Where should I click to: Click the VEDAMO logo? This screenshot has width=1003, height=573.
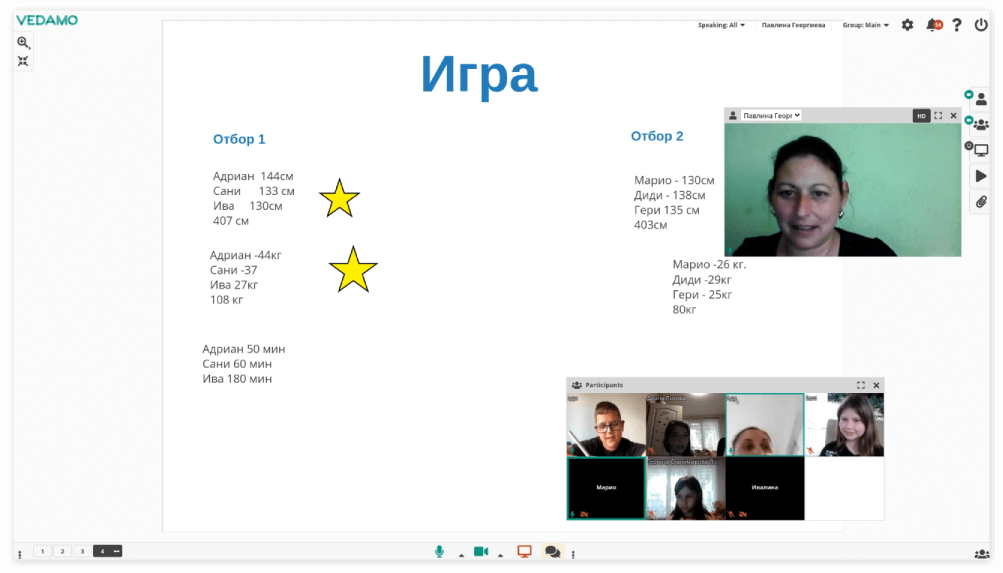tap(47, 20)
